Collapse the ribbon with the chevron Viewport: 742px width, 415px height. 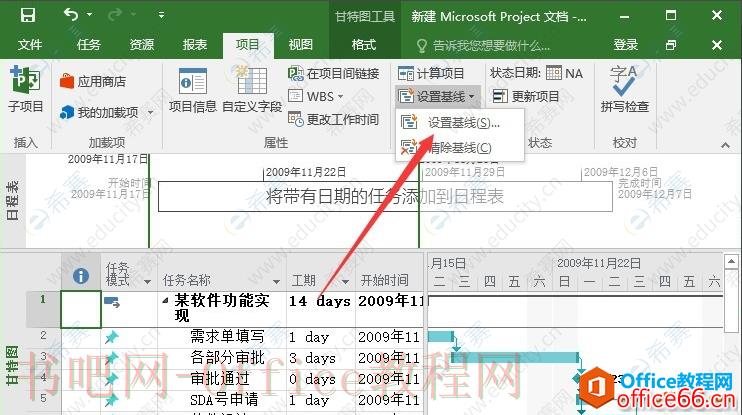point(725,145)
